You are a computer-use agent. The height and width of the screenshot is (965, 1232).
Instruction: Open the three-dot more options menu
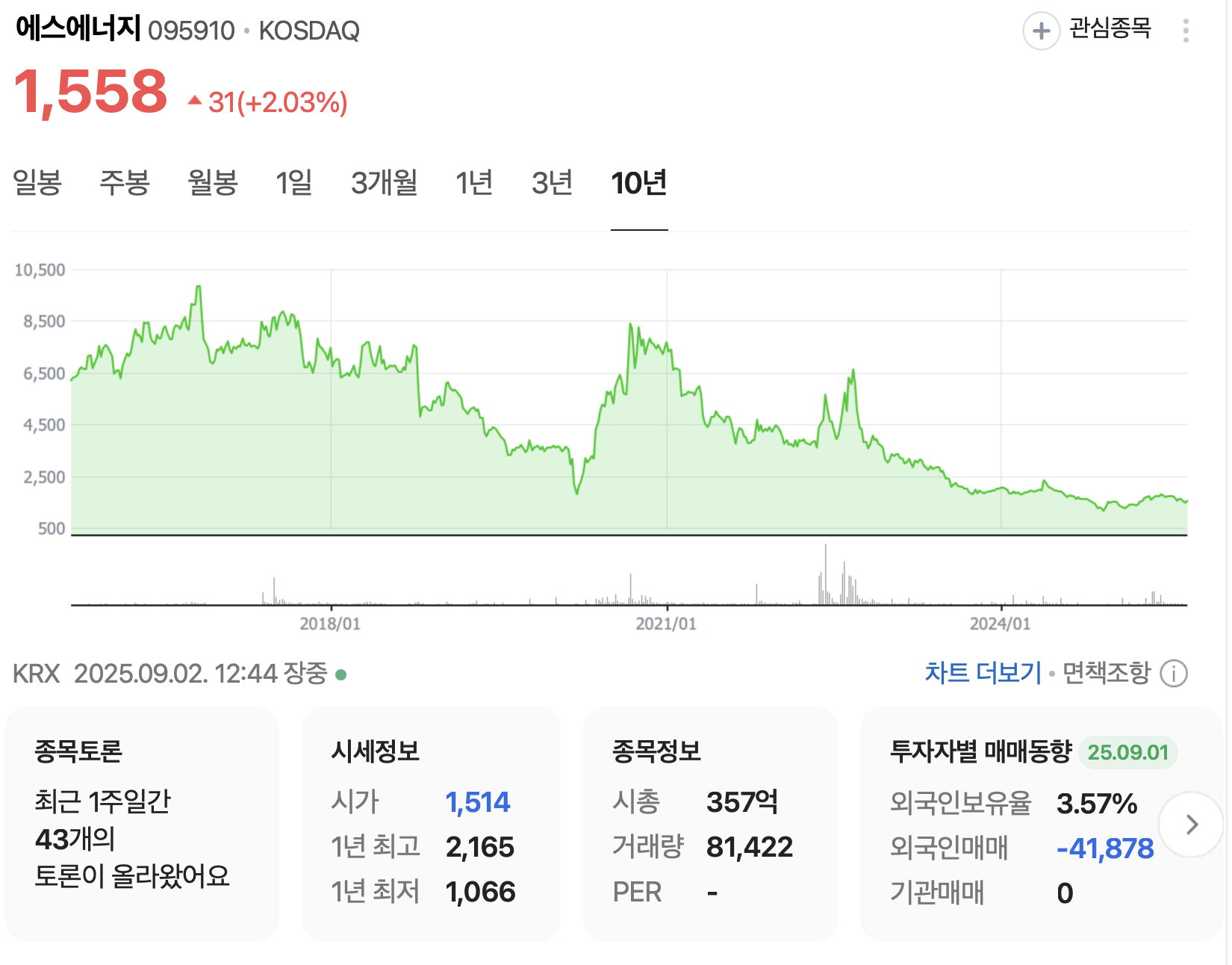tap(1186, 31)
